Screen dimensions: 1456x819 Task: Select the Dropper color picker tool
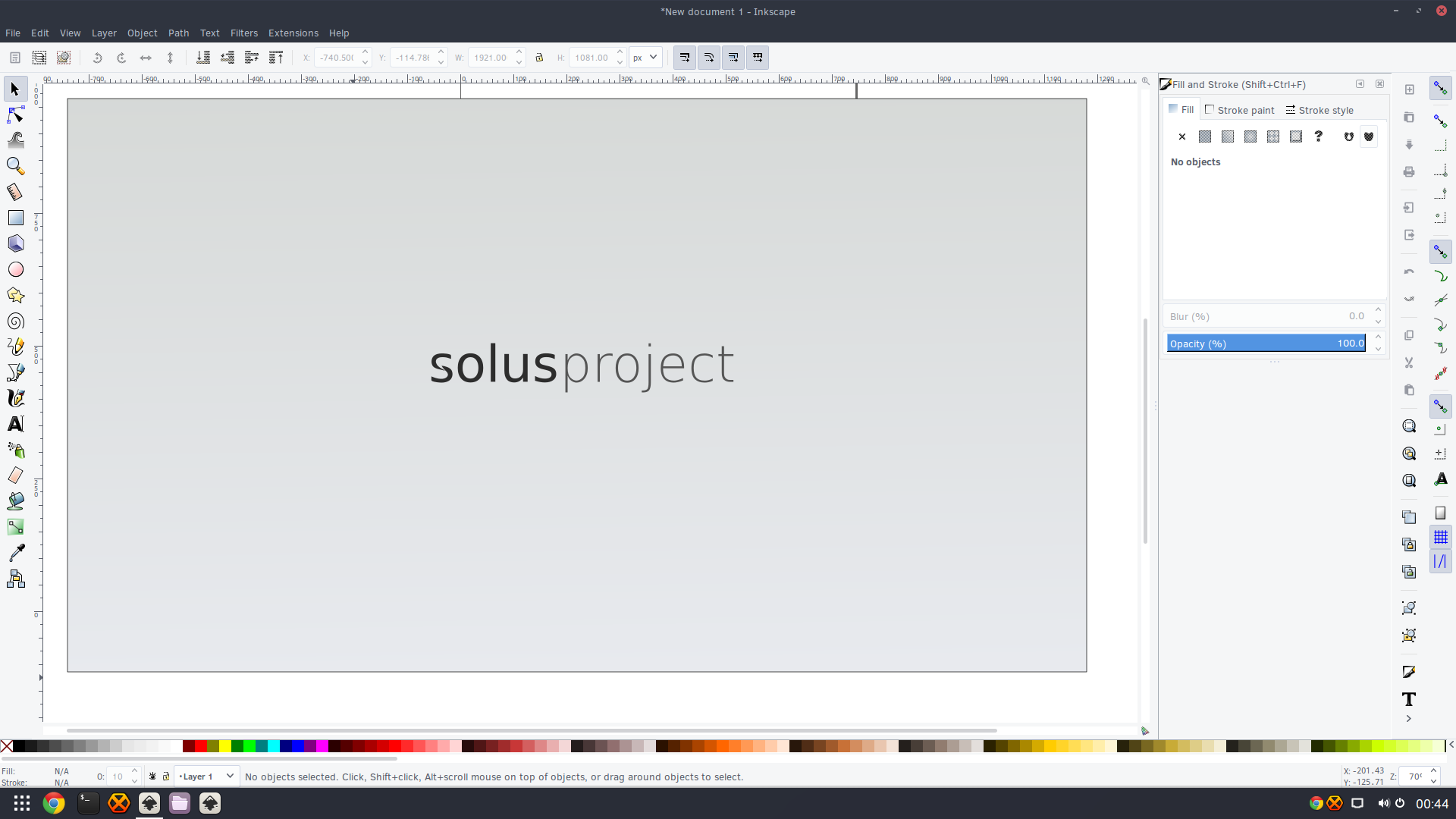[x=15, y=553]
